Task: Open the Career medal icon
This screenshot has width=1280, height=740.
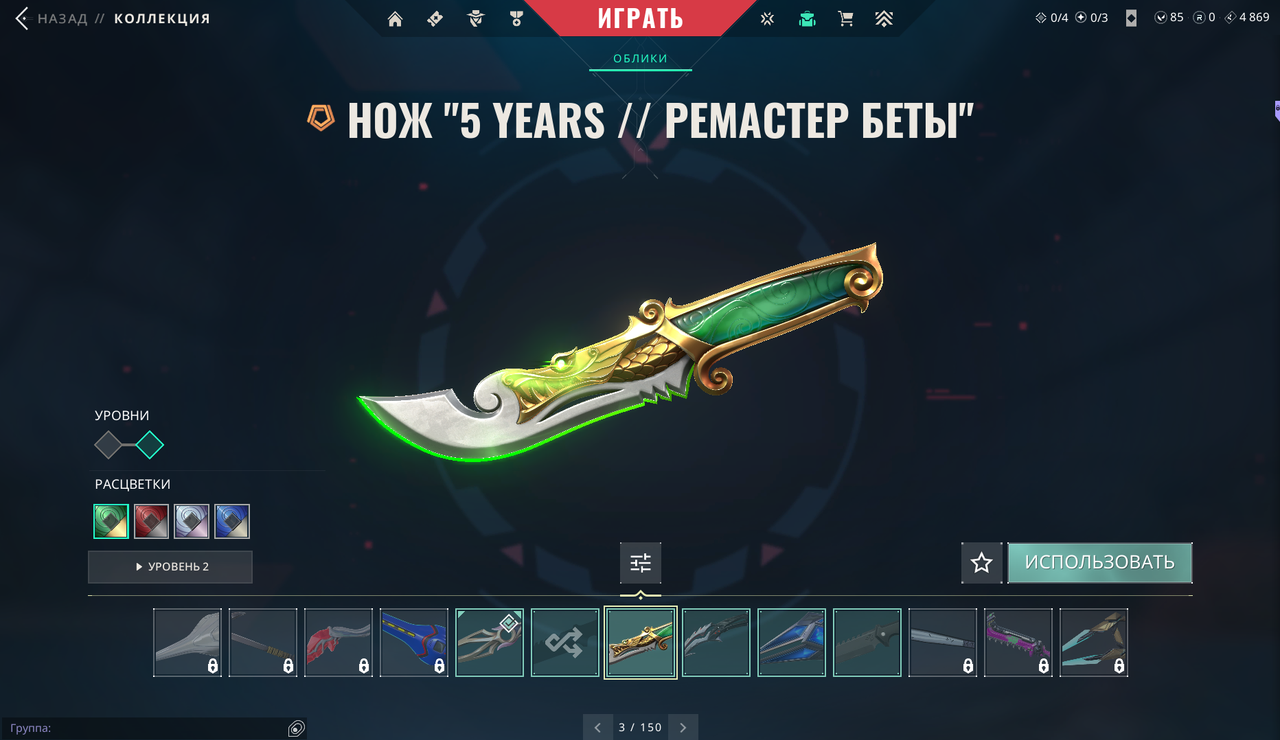Action: (x=517, y=18)
